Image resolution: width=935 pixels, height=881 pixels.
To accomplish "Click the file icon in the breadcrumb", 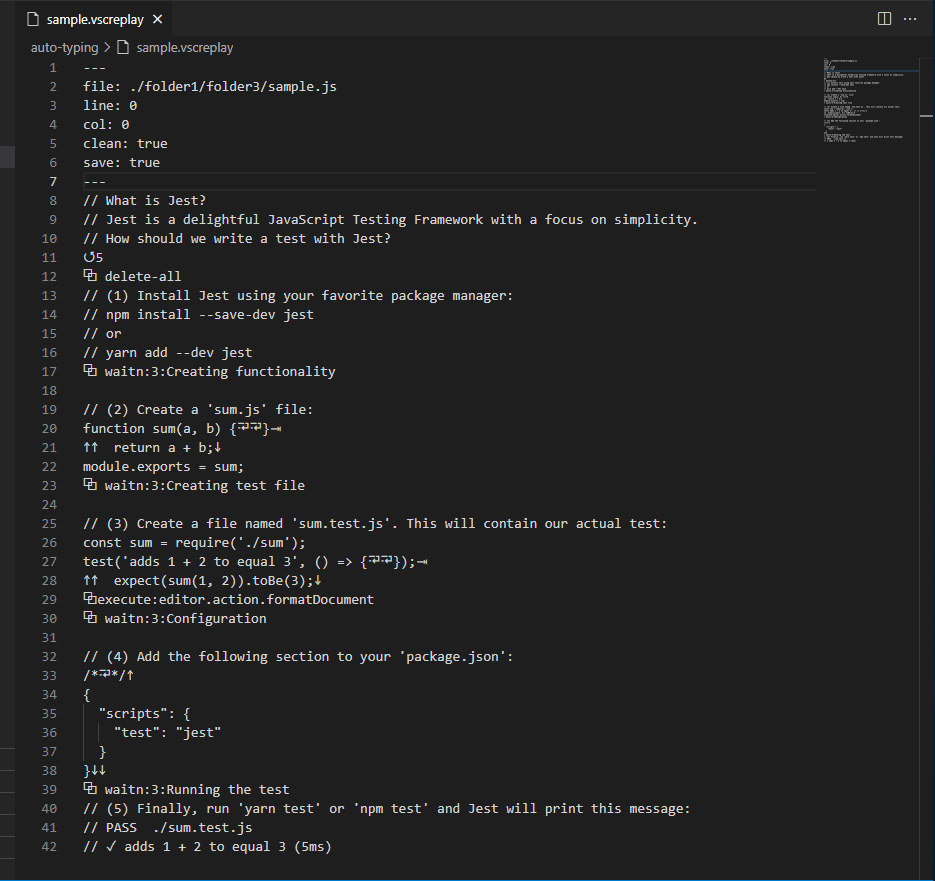I will (x=123, y=48).
